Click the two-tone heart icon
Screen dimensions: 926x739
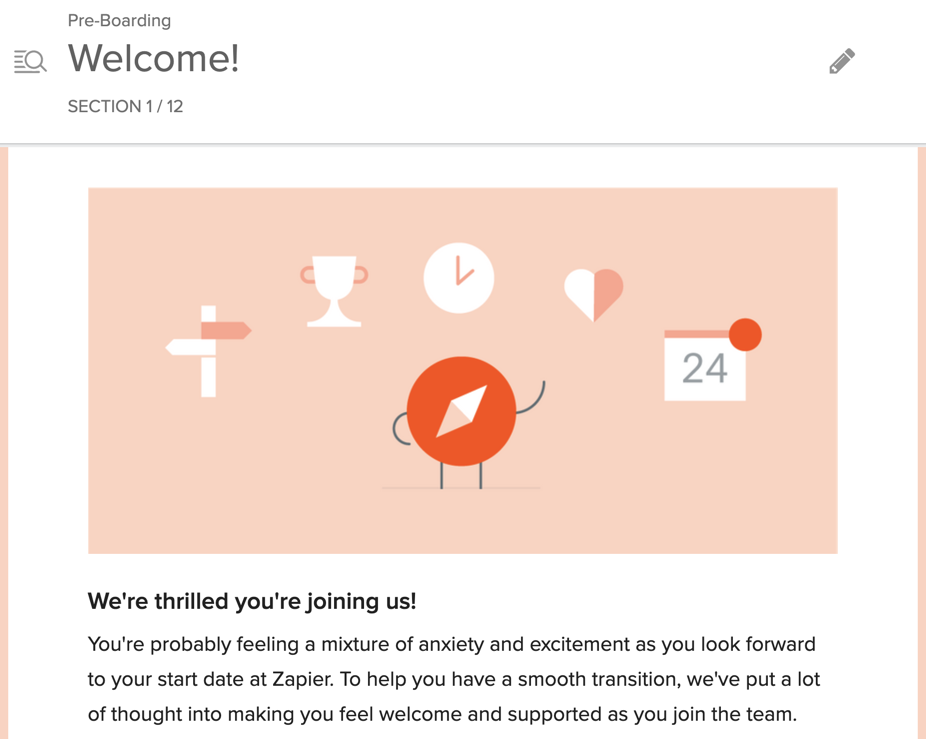[594, 295]
